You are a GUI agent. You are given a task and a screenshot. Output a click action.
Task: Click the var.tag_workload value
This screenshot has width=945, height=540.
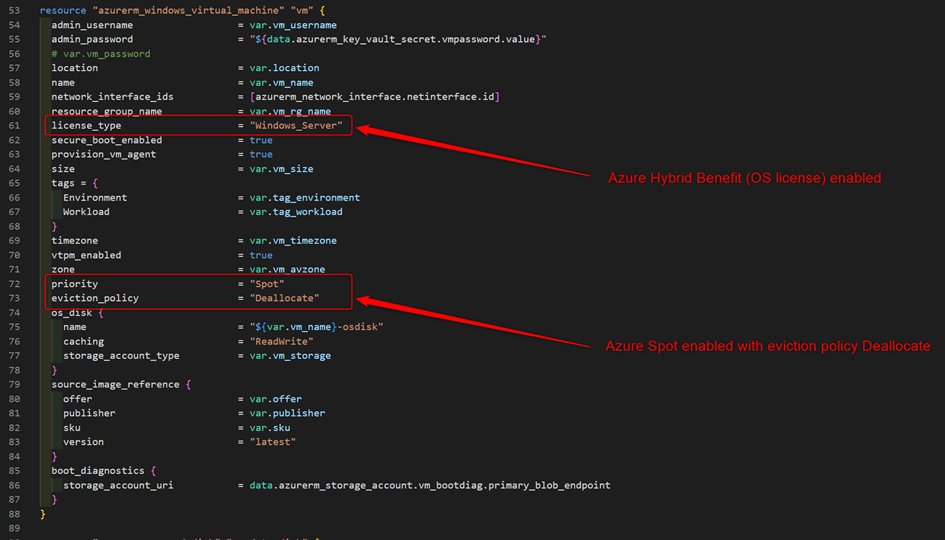296,212
